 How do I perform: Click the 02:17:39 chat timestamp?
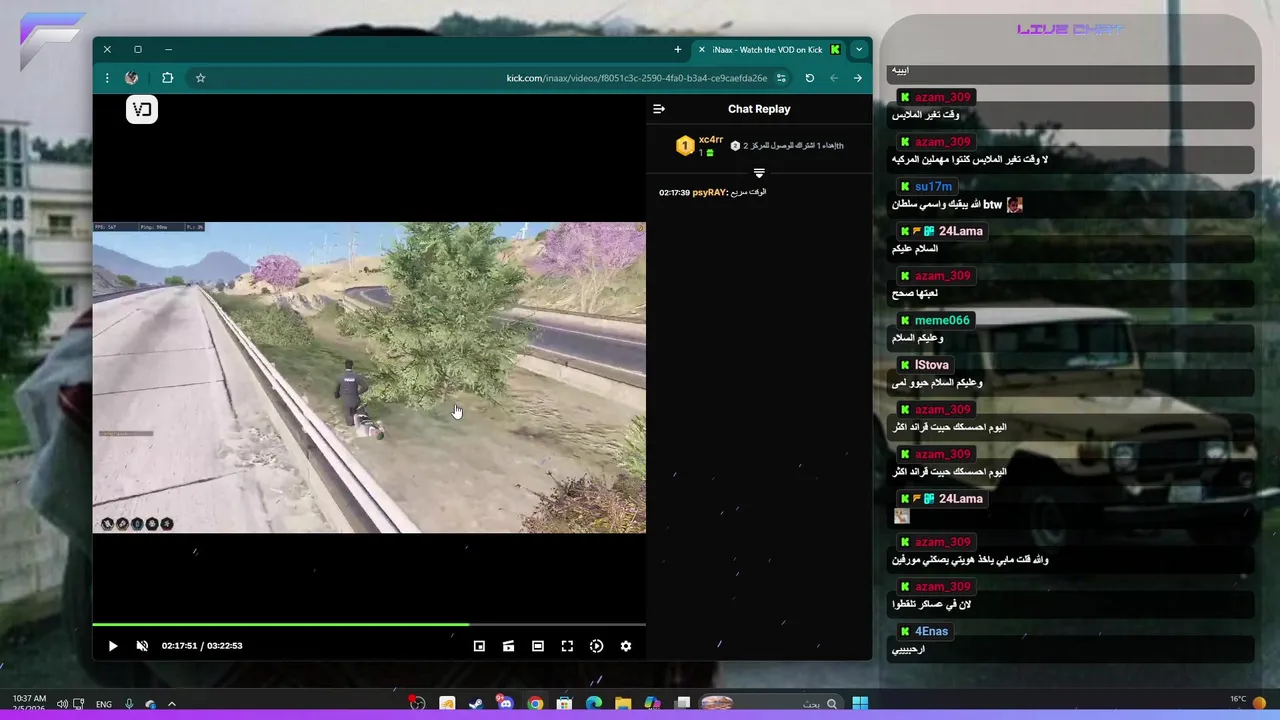point(674,192)
